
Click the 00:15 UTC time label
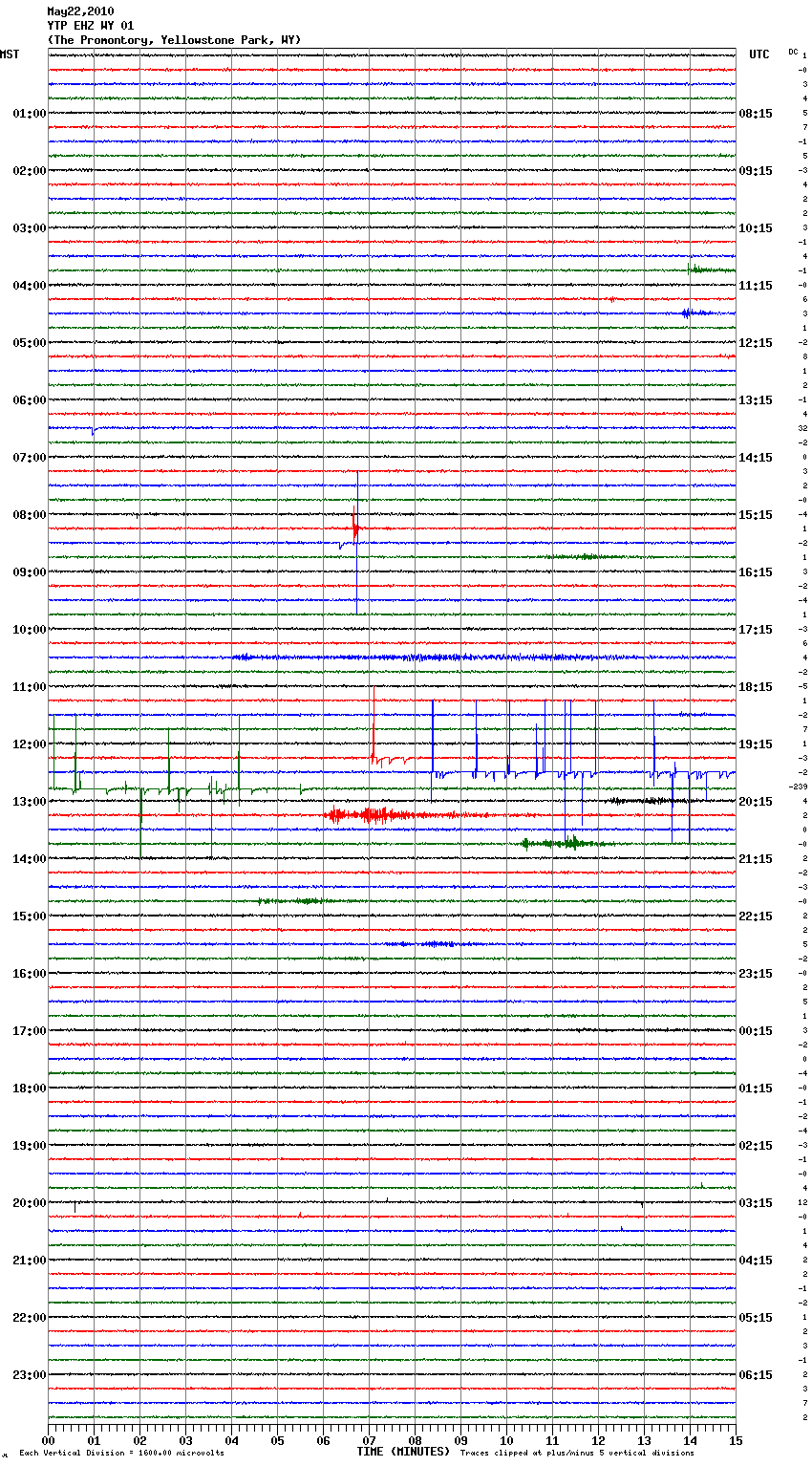click(756, 1031)
